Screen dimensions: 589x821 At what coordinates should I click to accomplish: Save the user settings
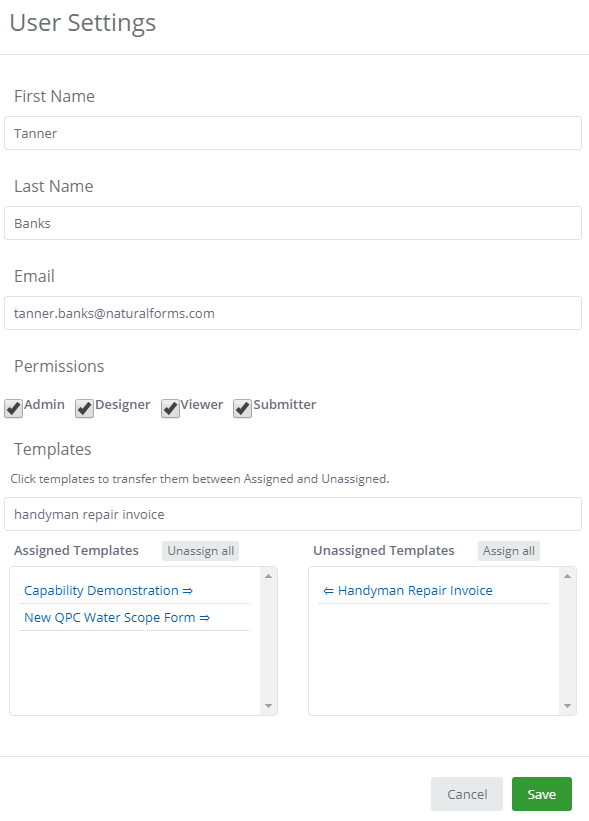542,794
